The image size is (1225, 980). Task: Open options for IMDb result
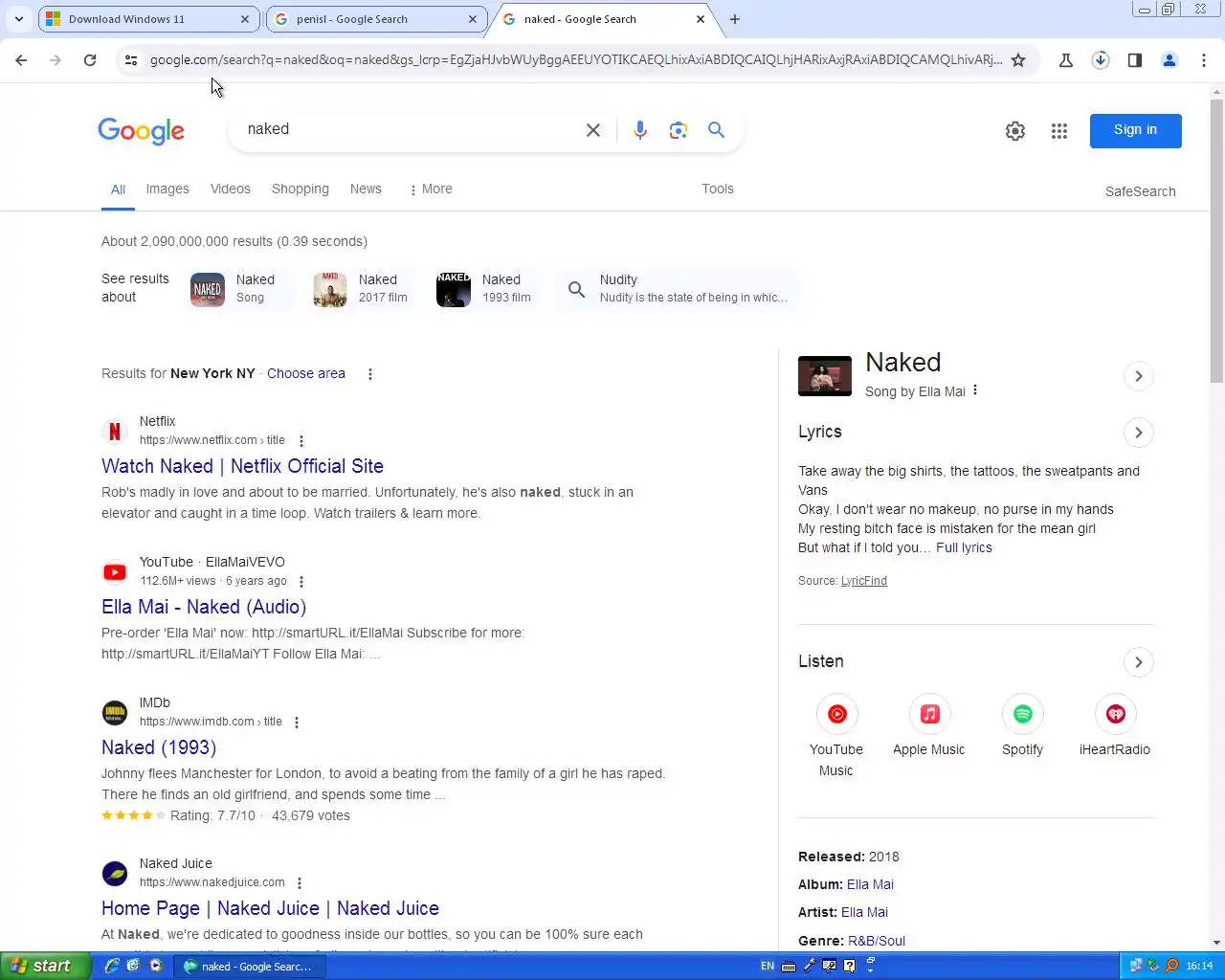pyautogui.click(x=297, y=723)
